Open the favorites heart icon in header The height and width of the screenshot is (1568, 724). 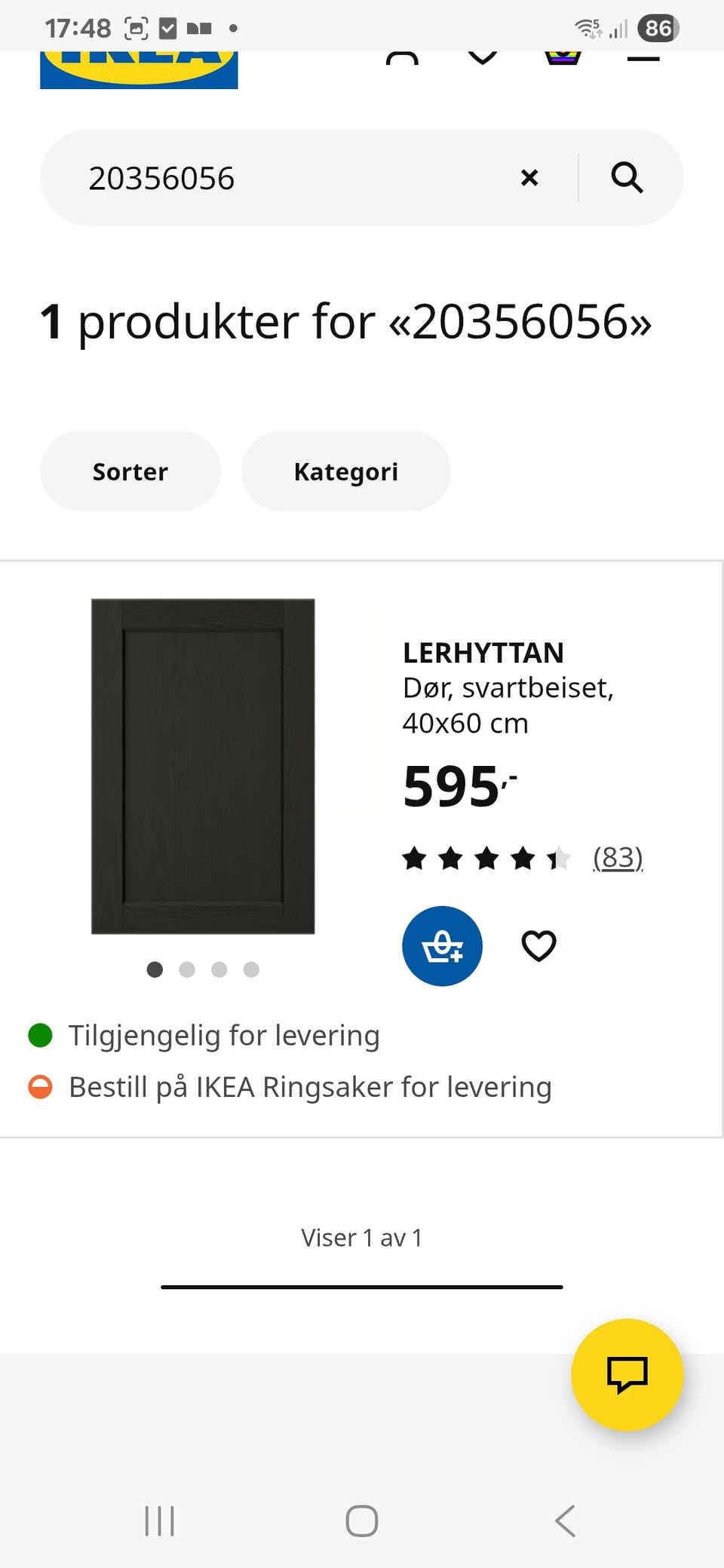[x=483, y=57]
